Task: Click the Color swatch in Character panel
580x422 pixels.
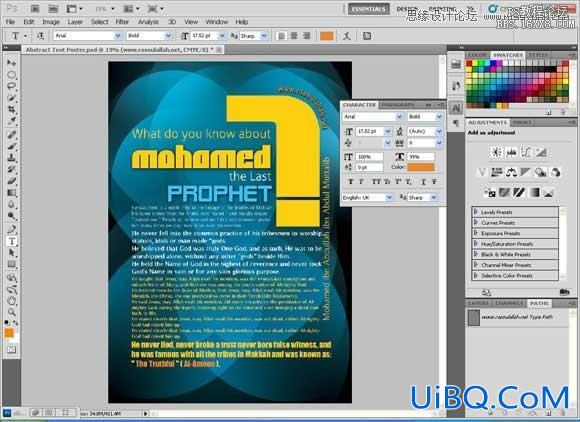Action: point(421,167)
